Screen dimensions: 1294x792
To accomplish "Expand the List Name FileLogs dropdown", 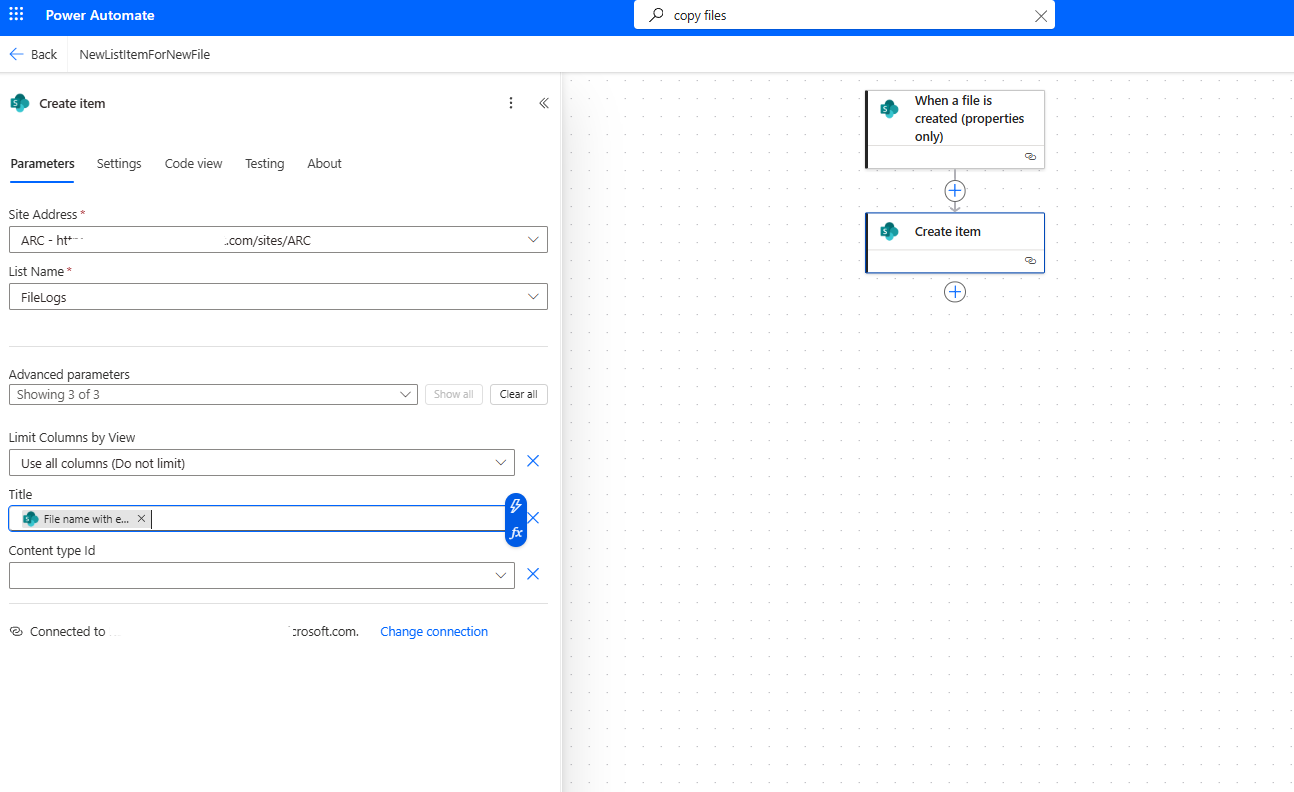I will [533, 297].
